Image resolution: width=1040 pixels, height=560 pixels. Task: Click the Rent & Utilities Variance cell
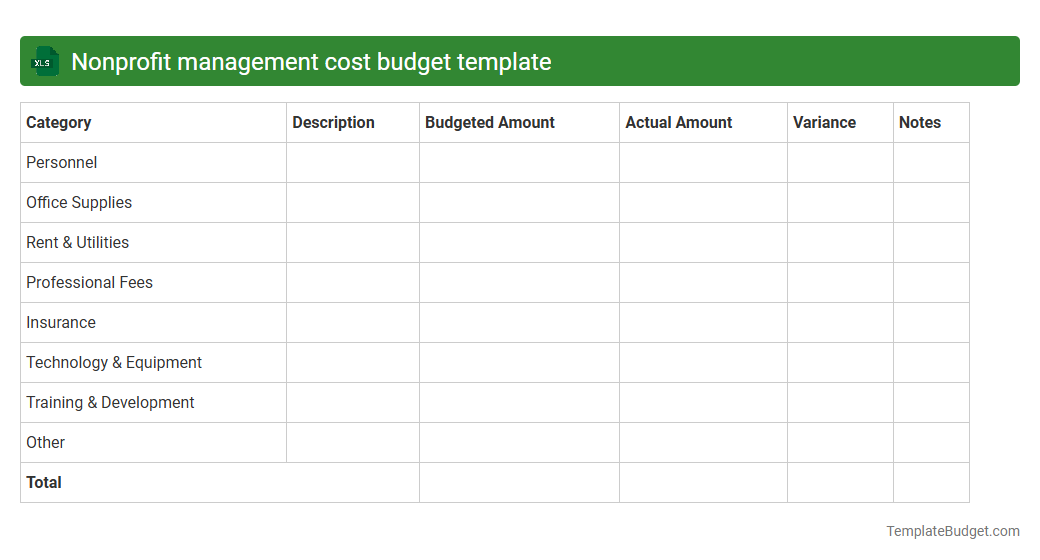click(840, 243)
